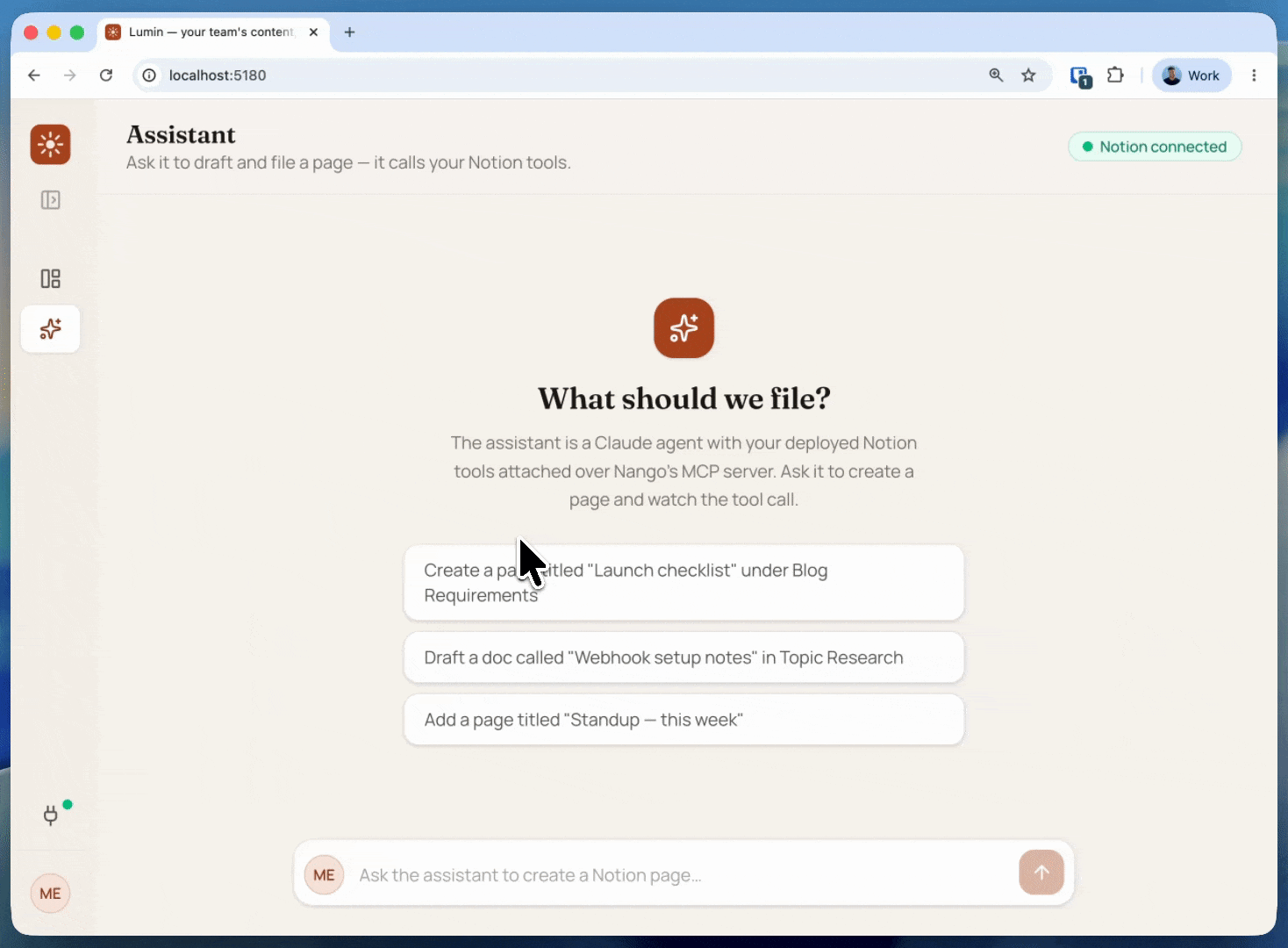Bookmark this page with the star

pos(1028,75)
